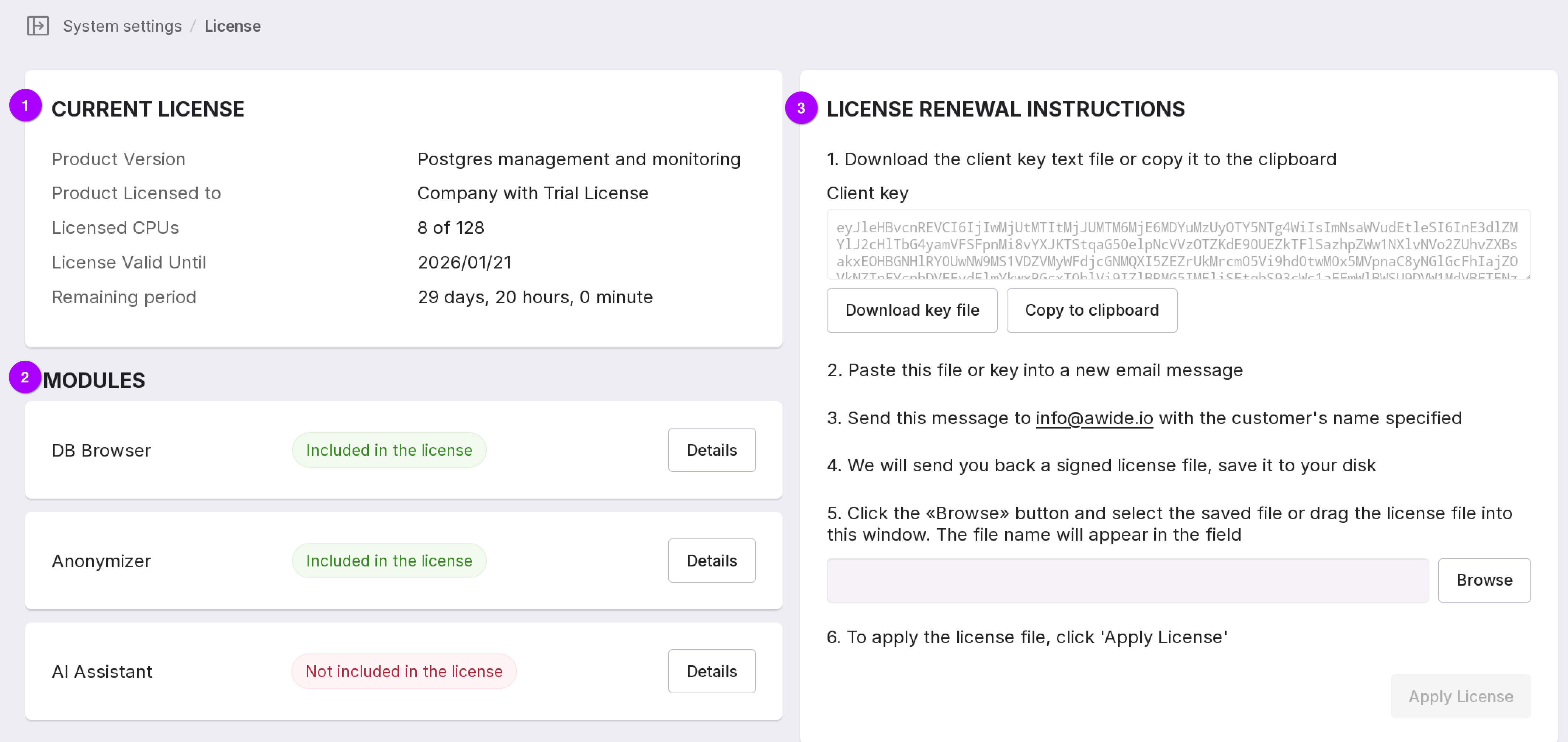Viewport: 1568px width, 742px height.
Task: Open info@awide.io email link
Action: tap(1094, 418)
